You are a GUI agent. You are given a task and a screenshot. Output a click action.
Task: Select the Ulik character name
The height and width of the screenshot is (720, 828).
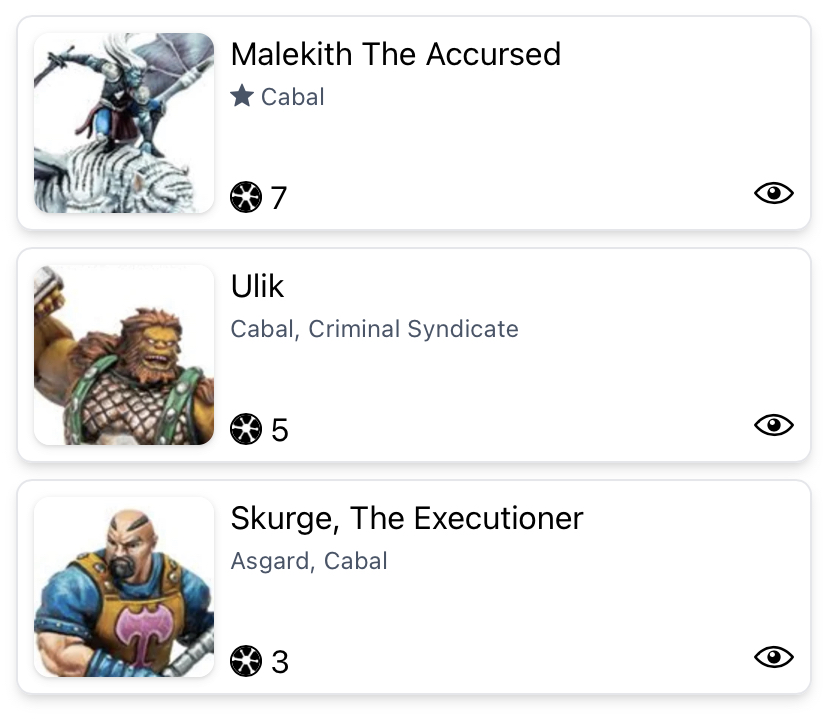click(257, 286)
